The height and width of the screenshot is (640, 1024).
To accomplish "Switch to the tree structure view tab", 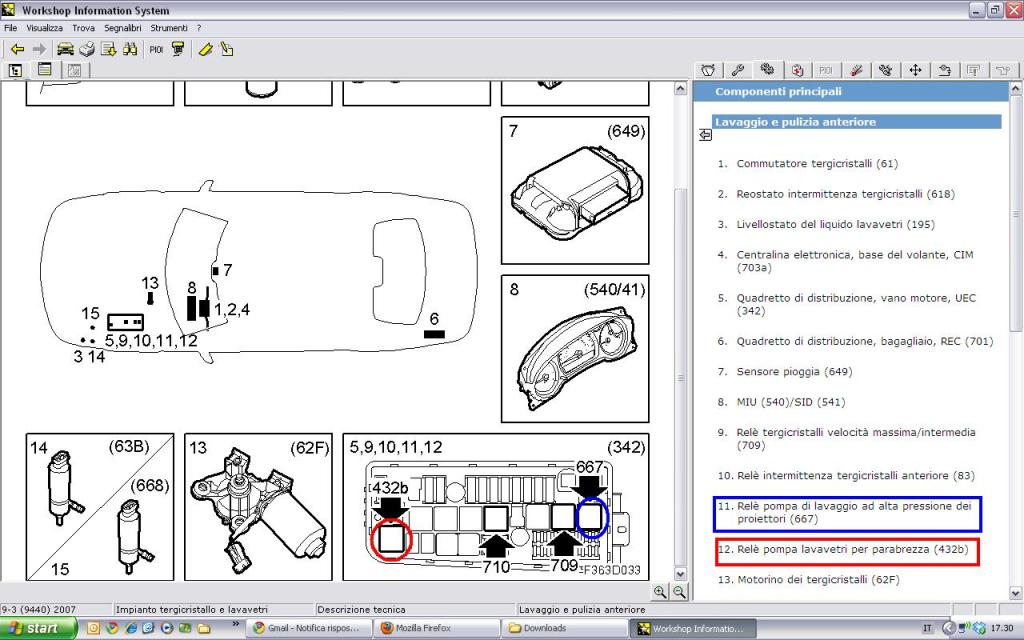I will coord(16,70).
